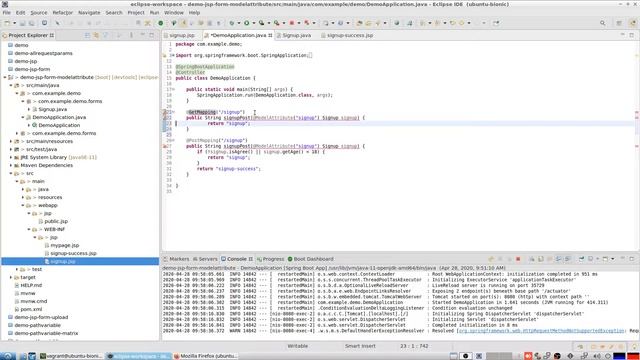
Task: Open the HttpRequestMethodNotSupportedException console link
Action: pos(541,331)
